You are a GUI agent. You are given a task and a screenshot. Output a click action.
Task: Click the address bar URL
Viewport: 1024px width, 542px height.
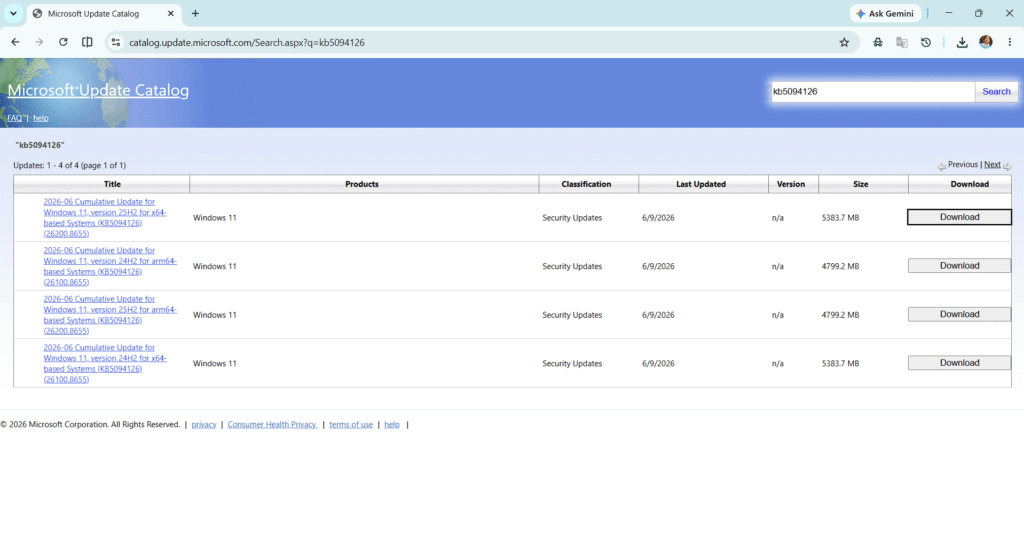[x=247, y=42]
